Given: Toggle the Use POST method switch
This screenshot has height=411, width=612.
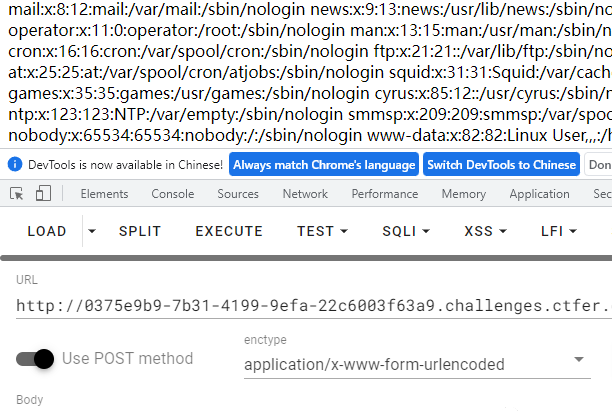Looking at the screenshot, I should (35, 359).
